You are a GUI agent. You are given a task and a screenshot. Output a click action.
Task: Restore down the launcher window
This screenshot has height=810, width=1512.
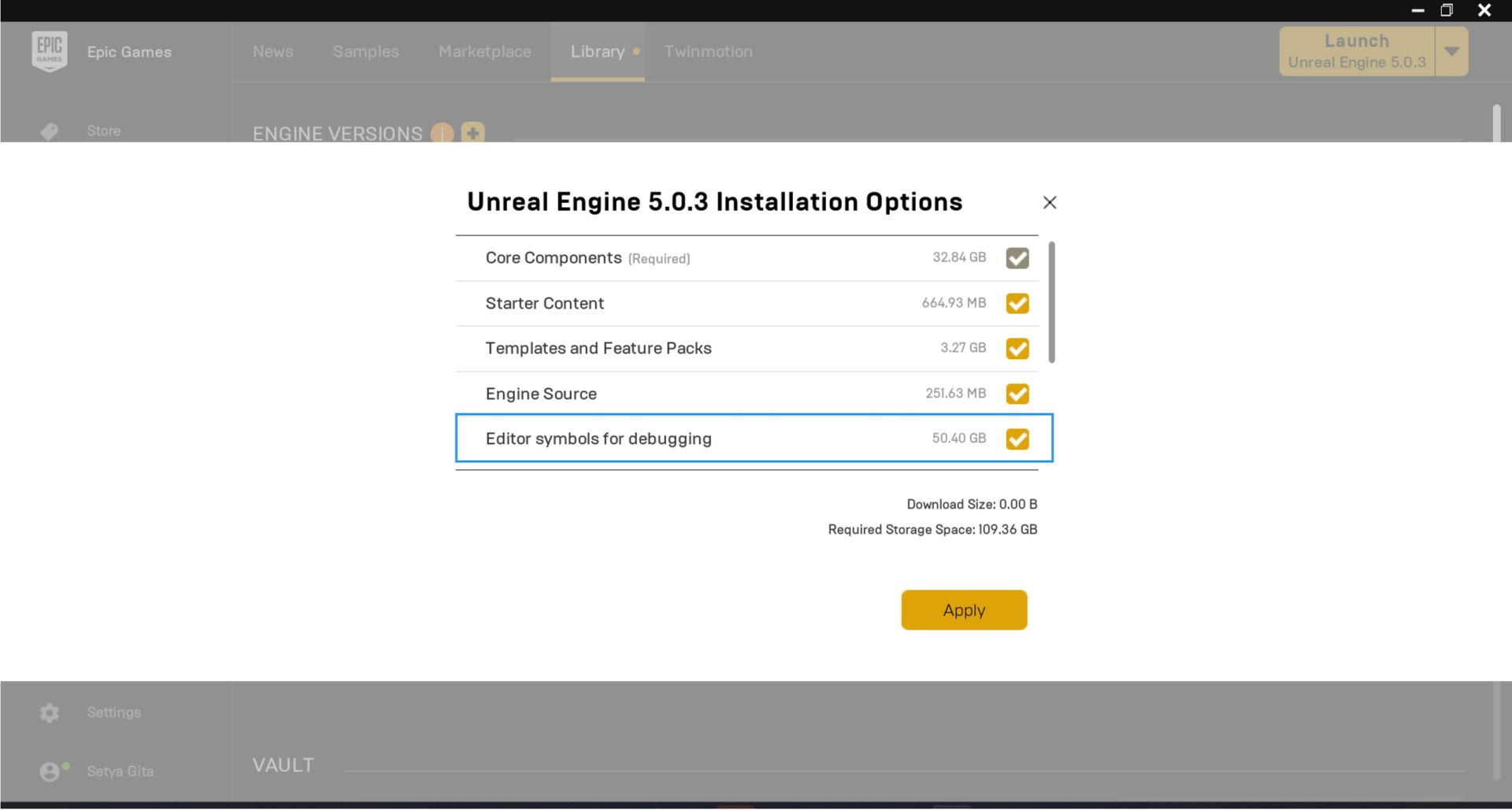[1447, 10]
